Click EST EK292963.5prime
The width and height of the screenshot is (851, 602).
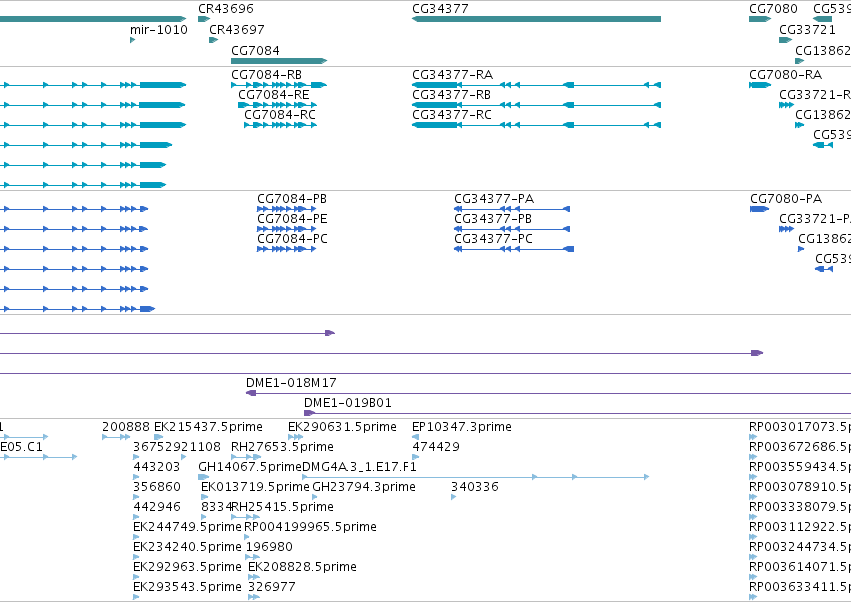[187, 567]
